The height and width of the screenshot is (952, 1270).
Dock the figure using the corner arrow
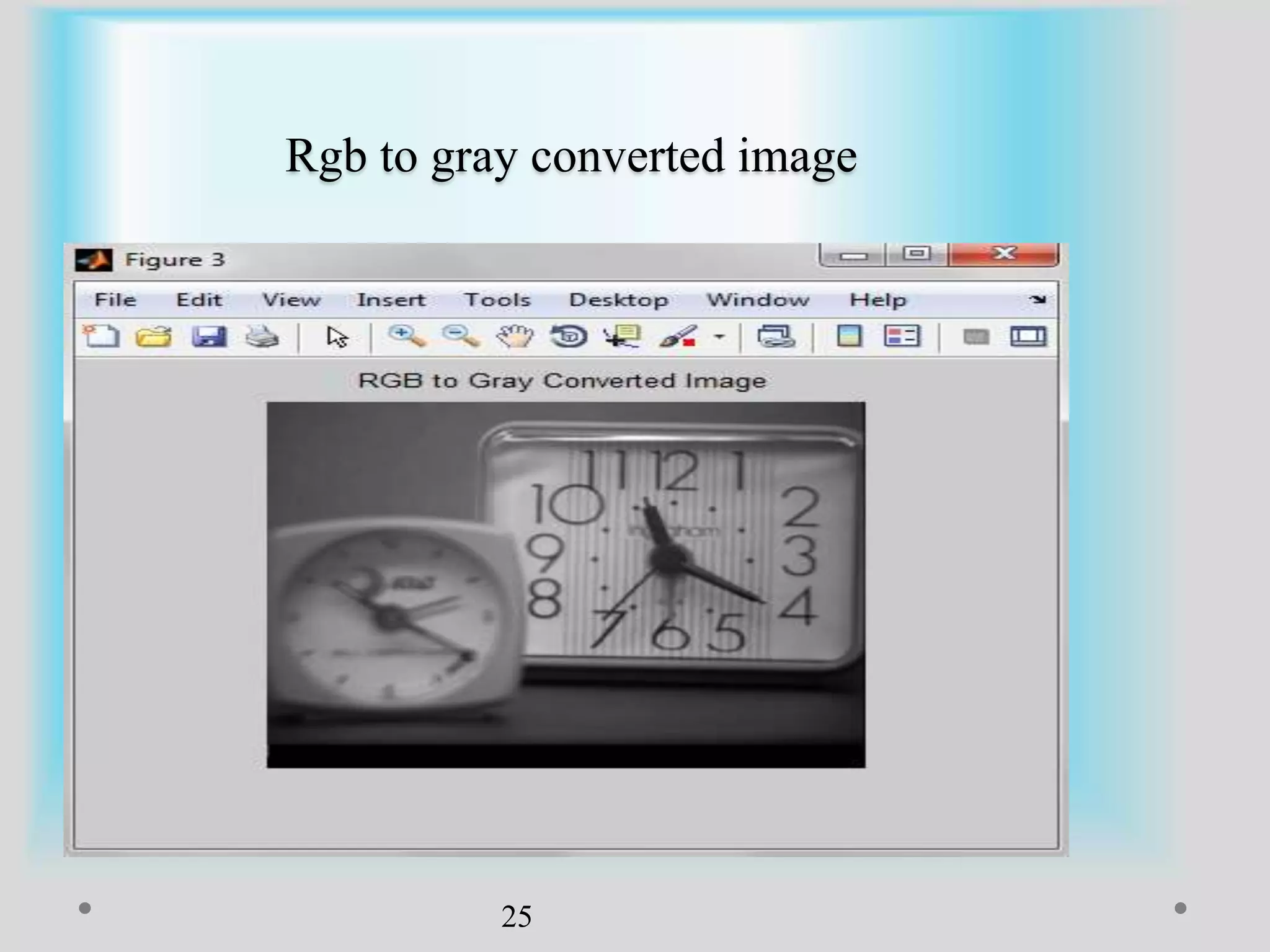pyautogui.click(x=1037, y=300)
